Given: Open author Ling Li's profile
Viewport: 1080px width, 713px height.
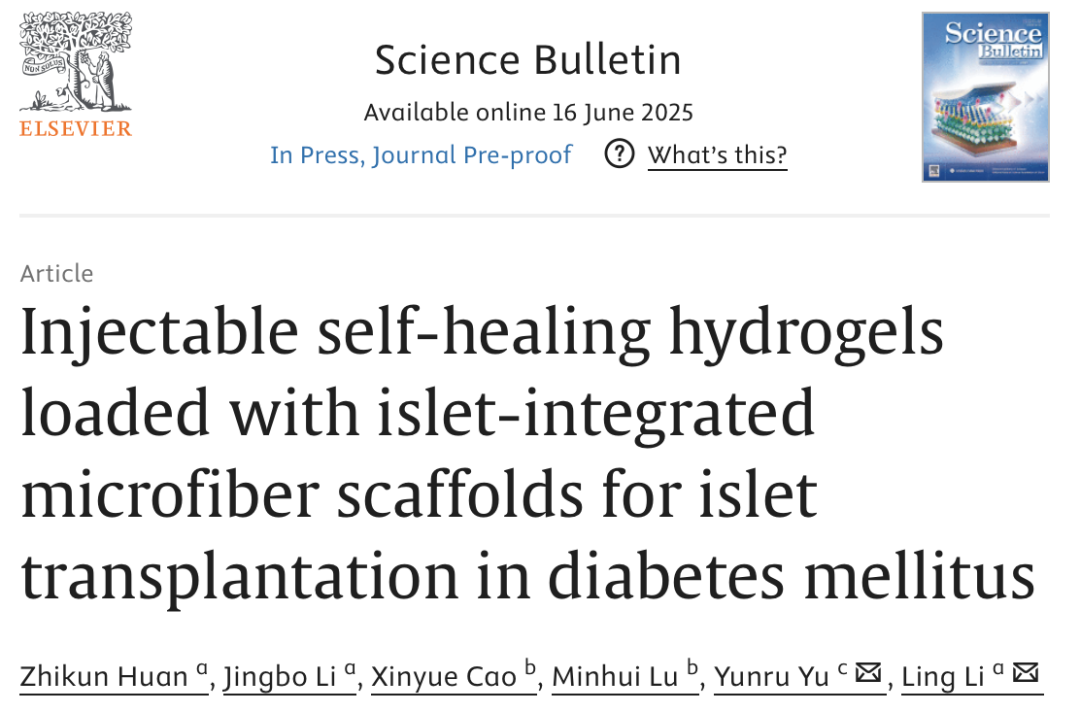Looking at the screenshot, I should (943, 677).
